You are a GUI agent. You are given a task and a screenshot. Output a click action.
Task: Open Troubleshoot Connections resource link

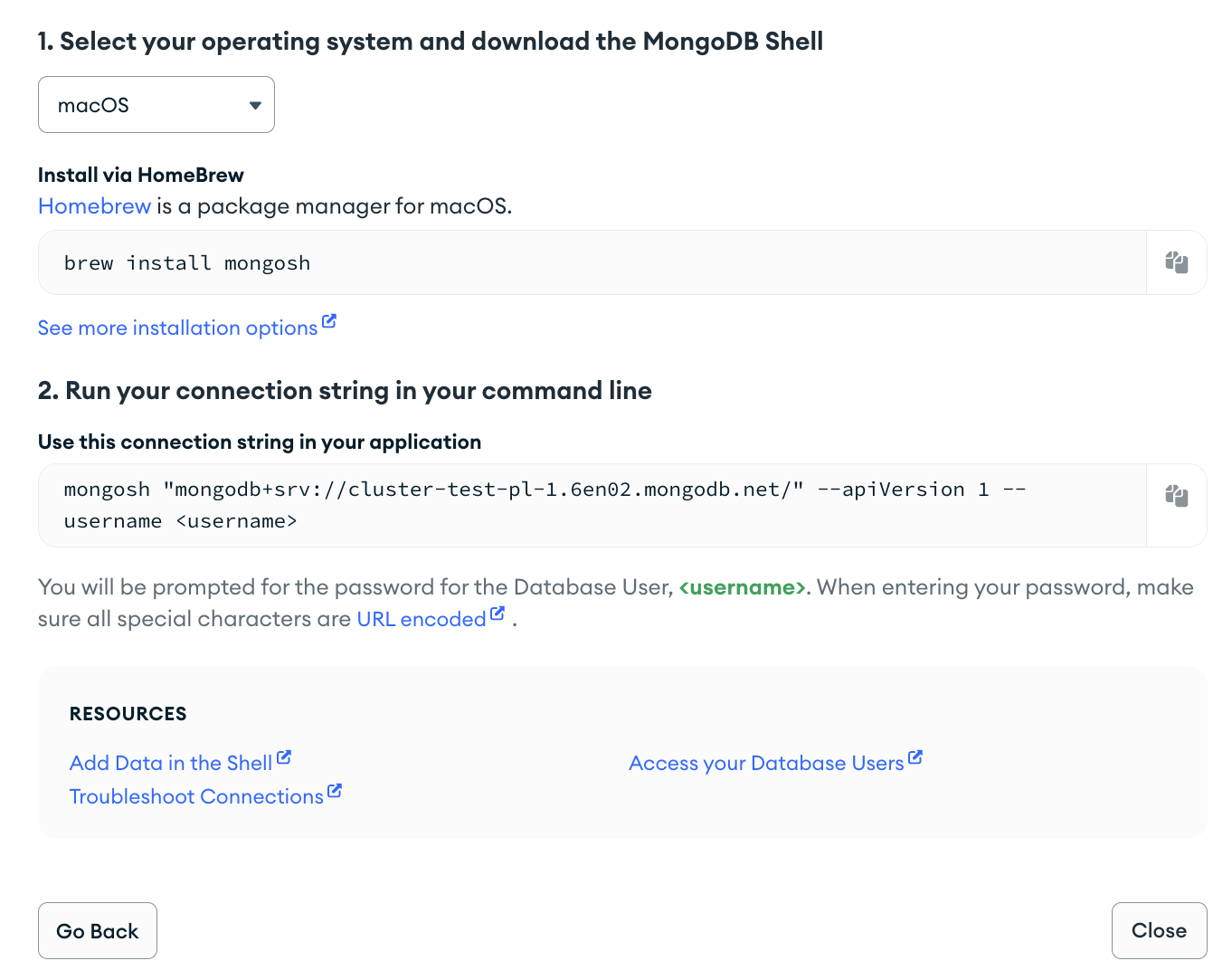[x=205, y=795]
